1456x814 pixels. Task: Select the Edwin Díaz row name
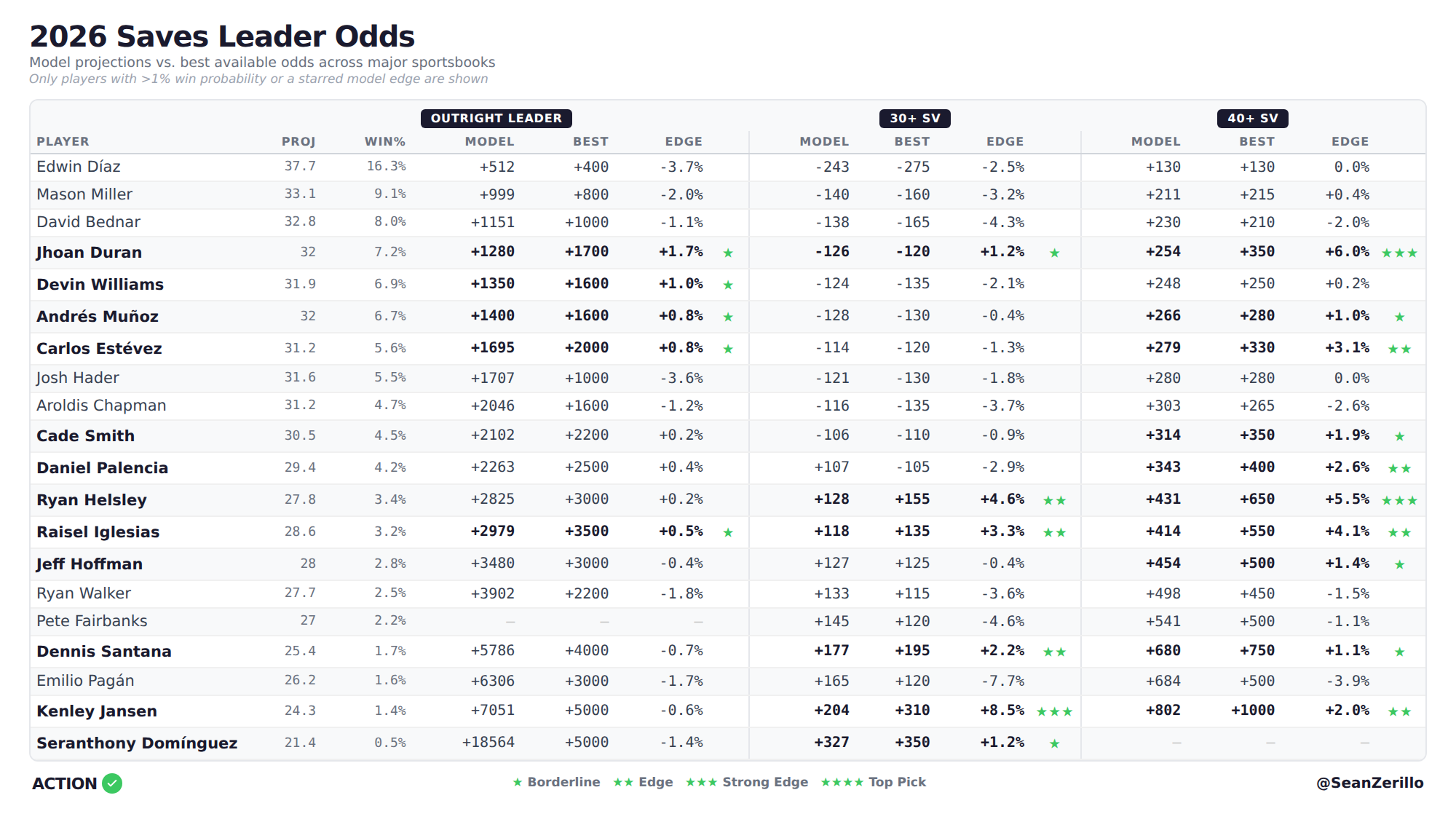click(79, 167)
